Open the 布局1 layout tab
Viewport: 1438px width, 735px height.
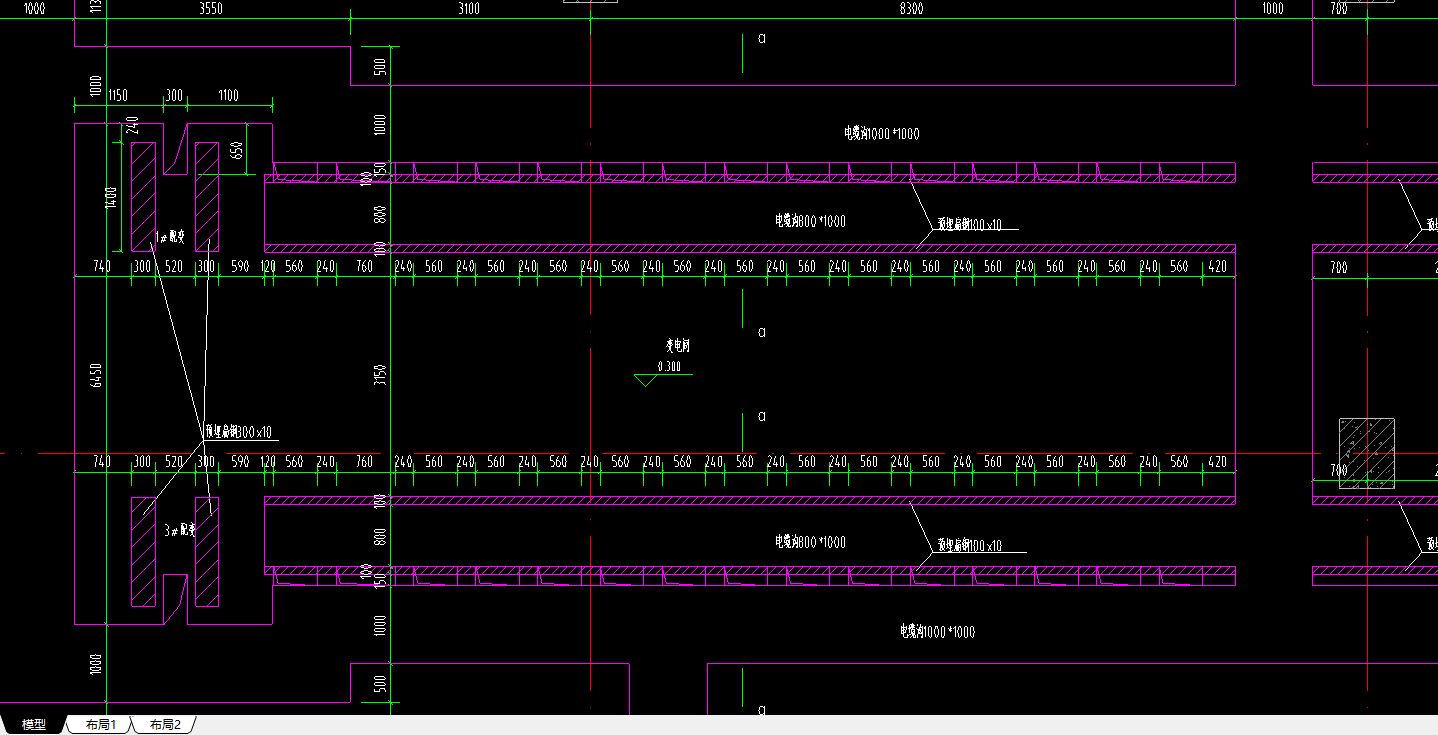[x=101, y=725]
